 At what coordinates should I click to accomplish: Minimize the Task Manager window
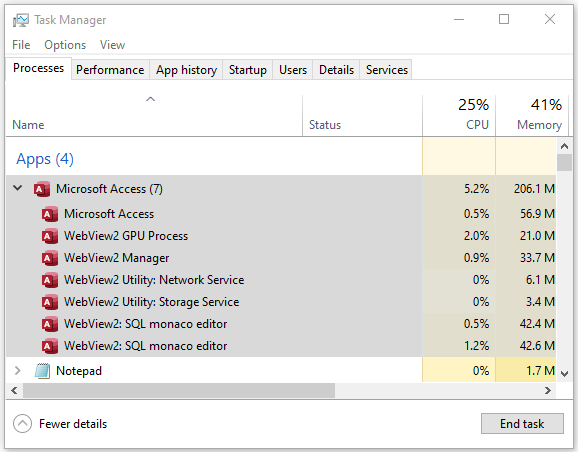(459, 19)
